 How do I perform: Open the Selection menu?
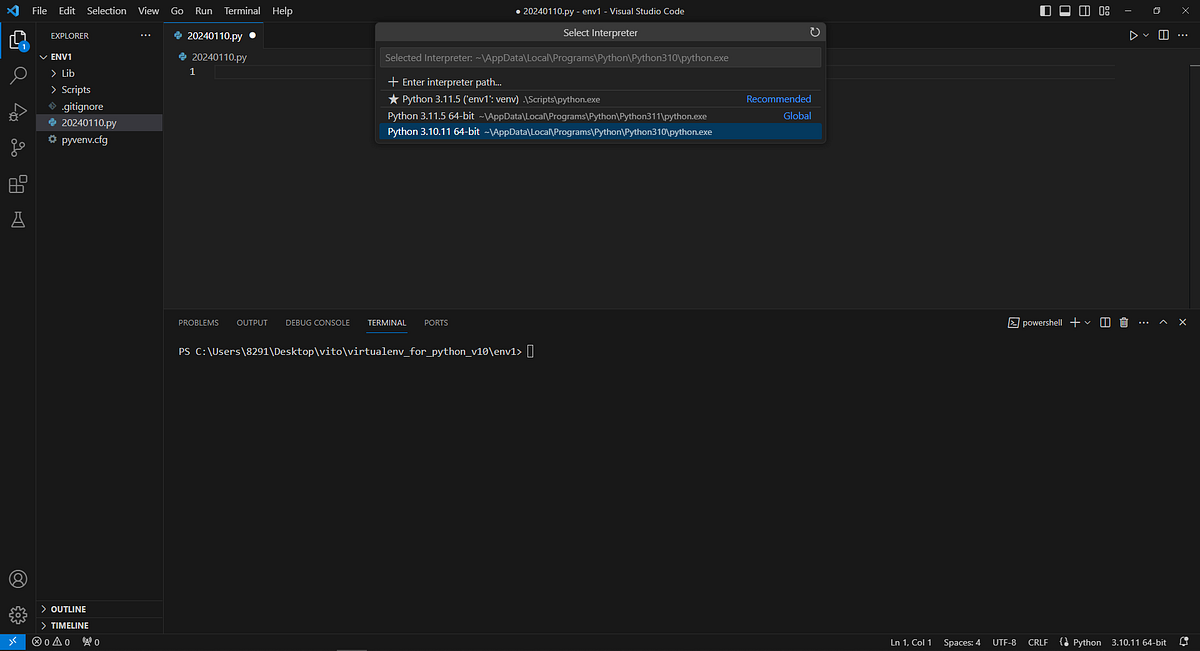tap(107, 11)
